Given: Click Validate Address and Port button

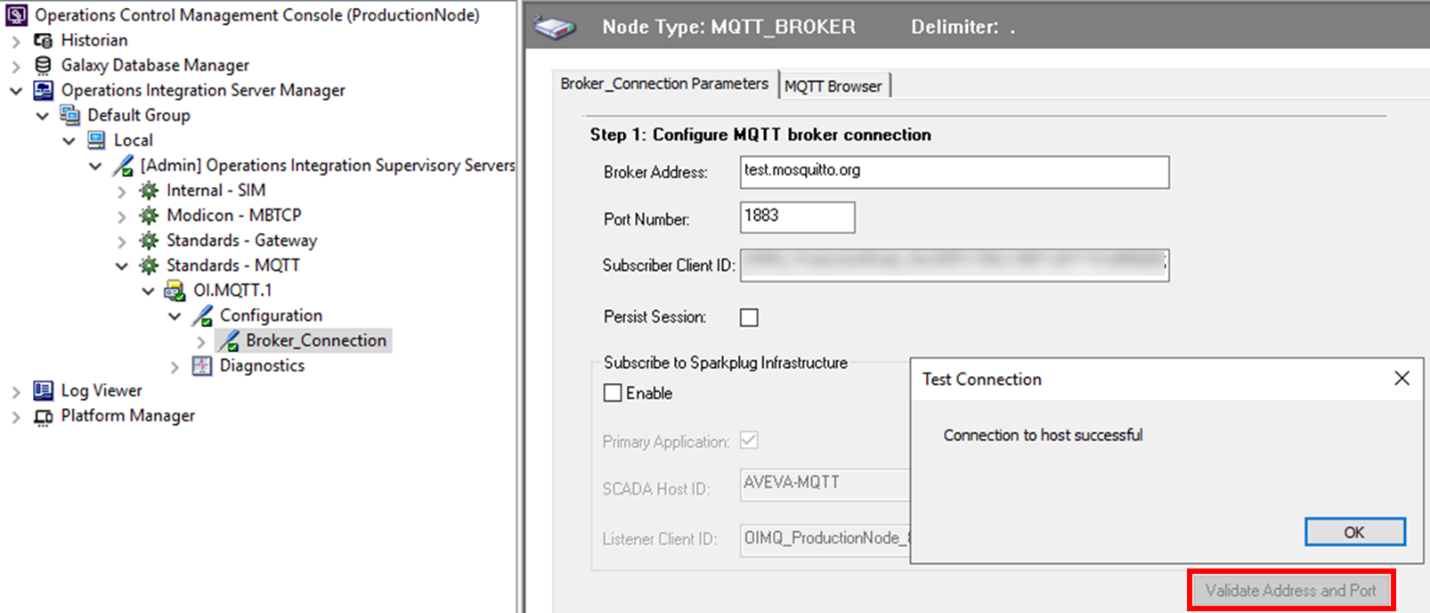Looking at the screenshot, I should tap(1290, 590).
